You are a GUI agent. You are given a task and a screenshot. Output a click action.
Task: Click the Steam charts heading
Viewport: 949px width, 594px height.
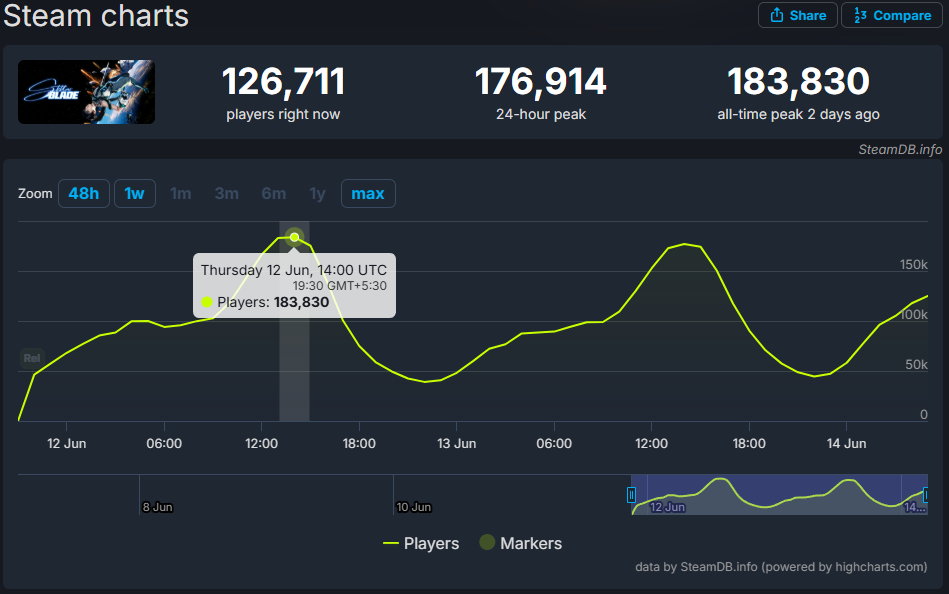pyautogui.click(x=96, y=15)
